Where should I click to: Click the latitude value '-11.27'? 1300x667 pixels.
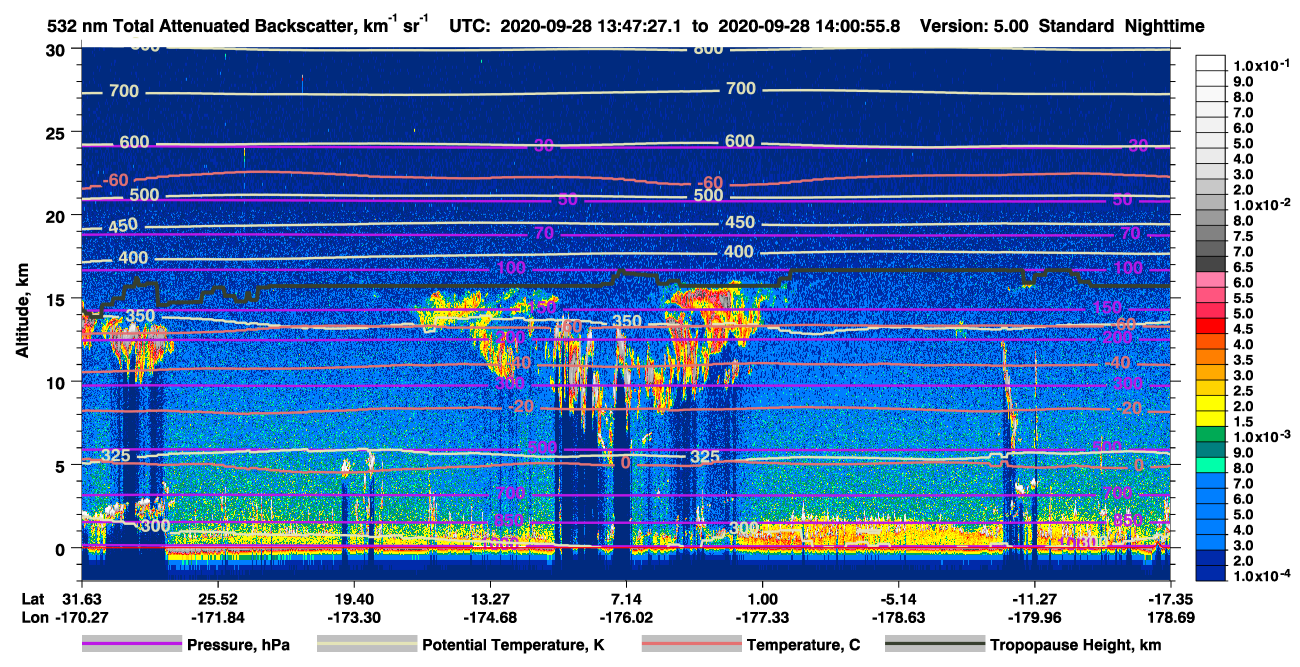coord(1034,599)
